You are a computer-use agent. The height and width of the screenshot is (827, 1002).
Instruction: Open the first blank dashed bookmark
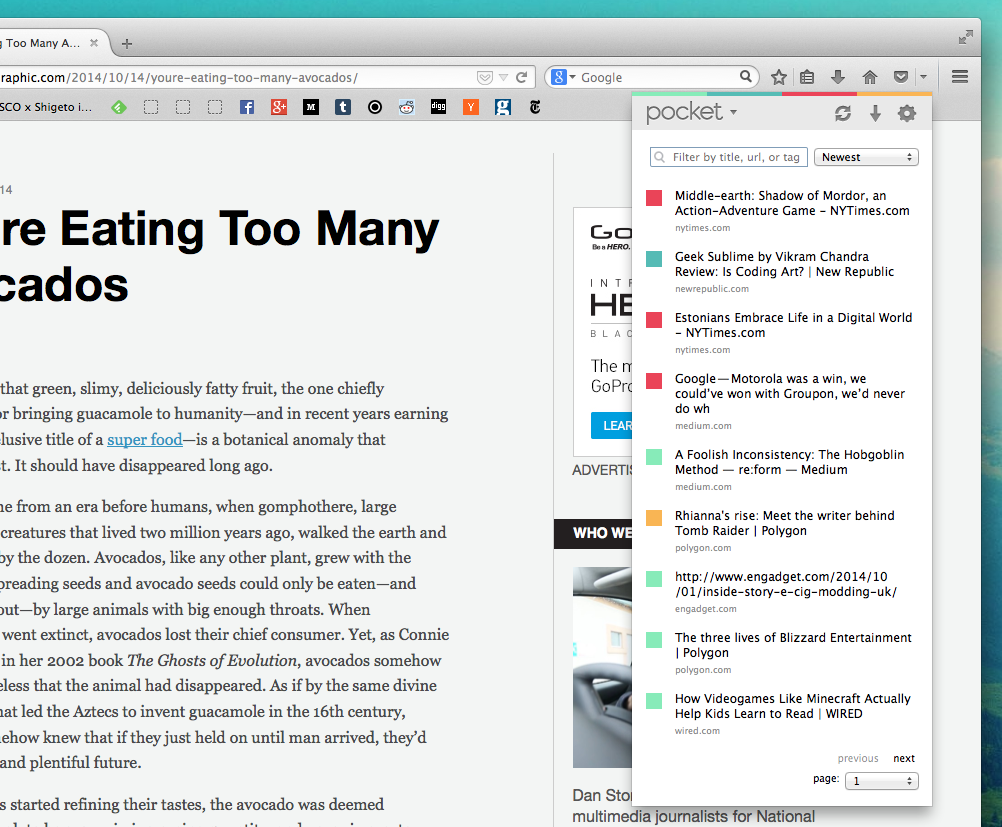(151, 107)
